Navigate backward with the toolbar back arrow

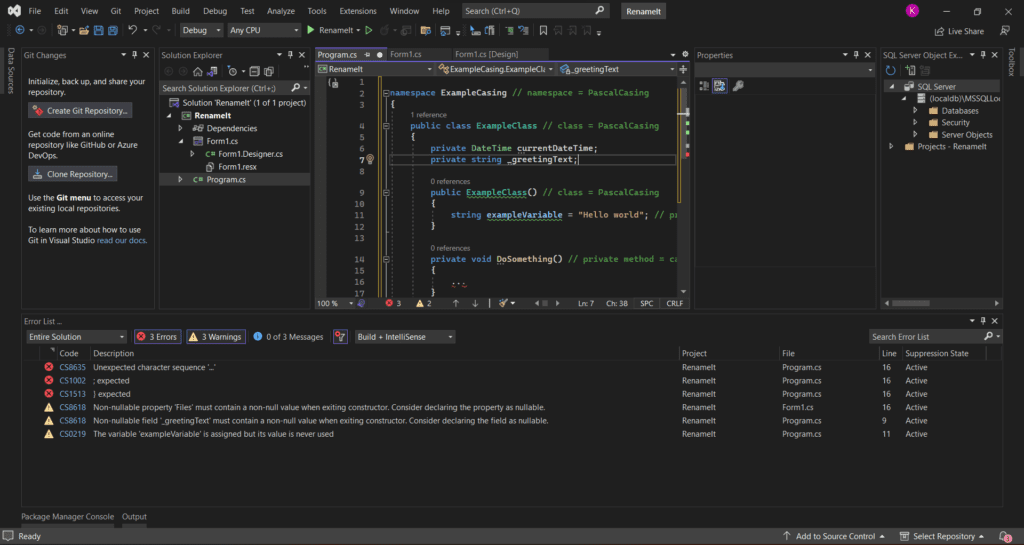[x=20, y=30]
